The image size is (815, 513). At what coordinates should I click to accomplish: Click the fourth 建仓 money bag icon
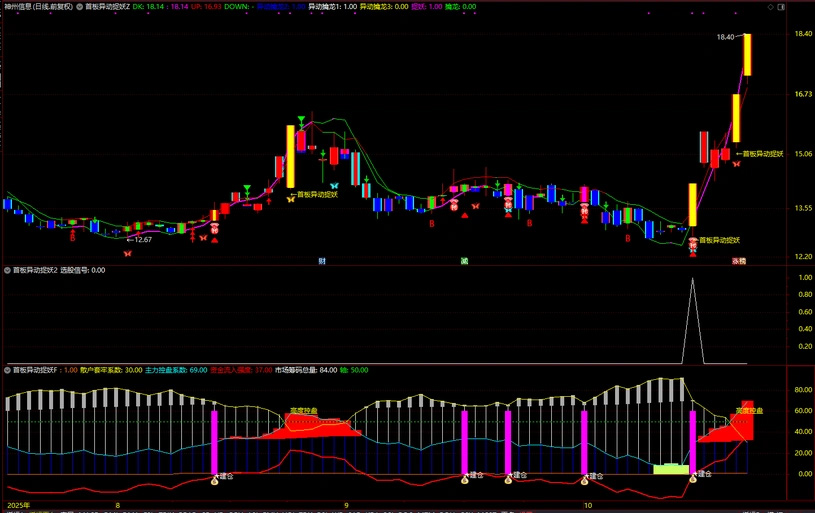click(x=584, y=481)
